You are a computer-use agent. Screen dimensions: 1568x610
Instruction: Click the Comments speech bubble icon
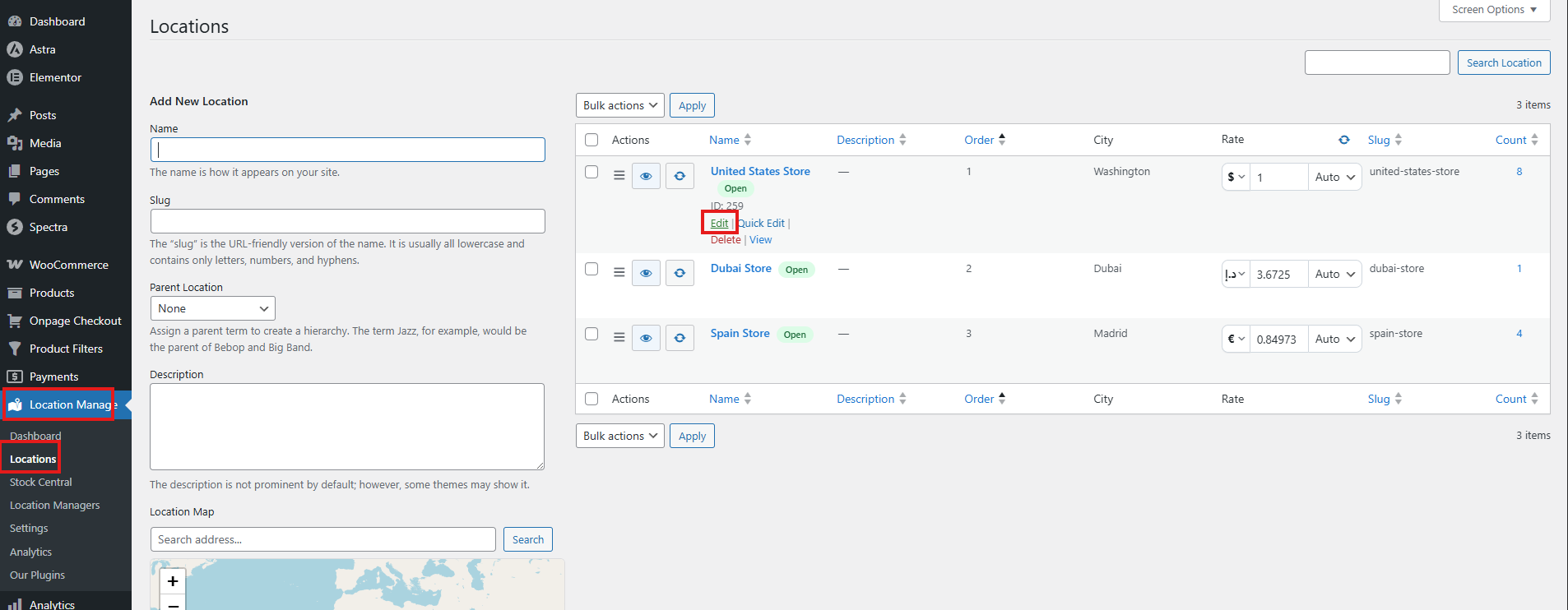[15, 199]
